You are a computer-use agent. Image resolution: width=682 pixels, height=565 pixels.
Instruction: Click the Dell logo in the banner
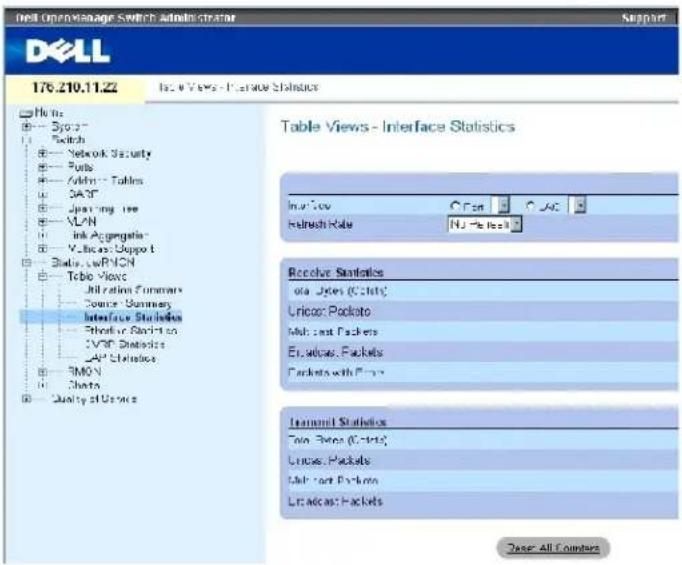(x=67, y=51)
